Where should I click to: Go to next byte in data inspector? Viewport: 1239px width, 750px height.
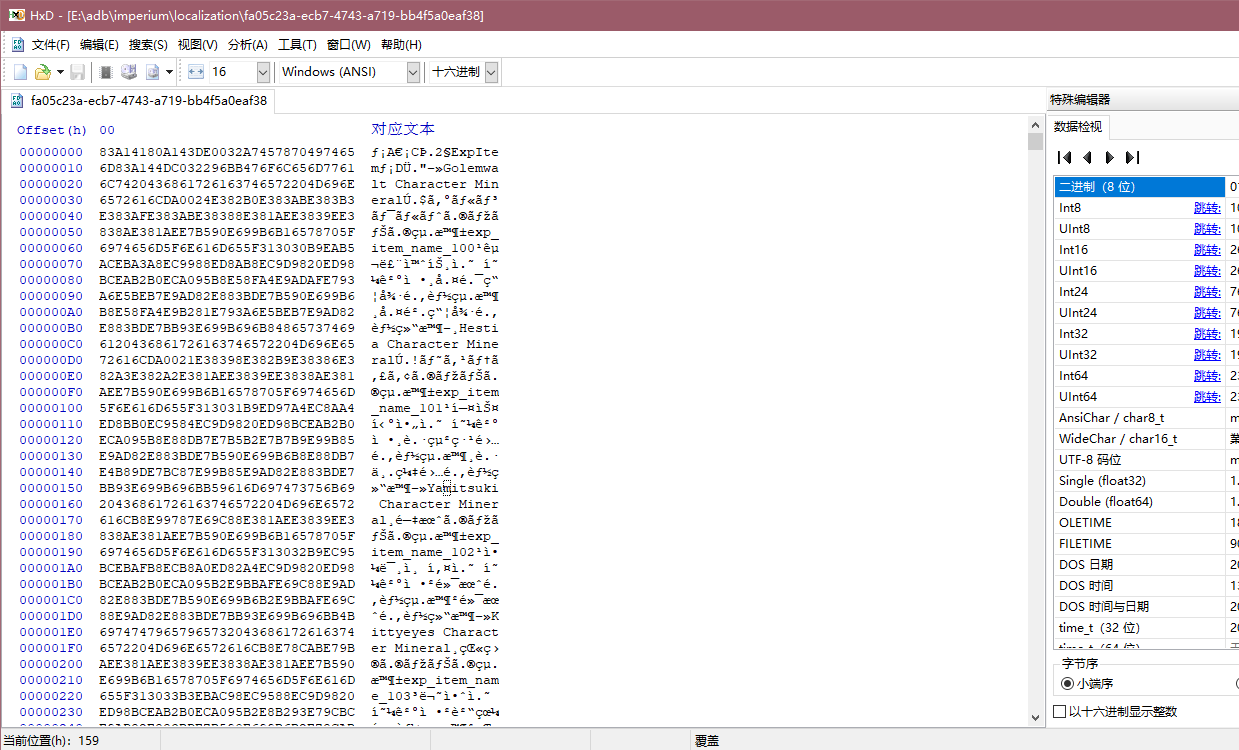tap(1109, 157)
